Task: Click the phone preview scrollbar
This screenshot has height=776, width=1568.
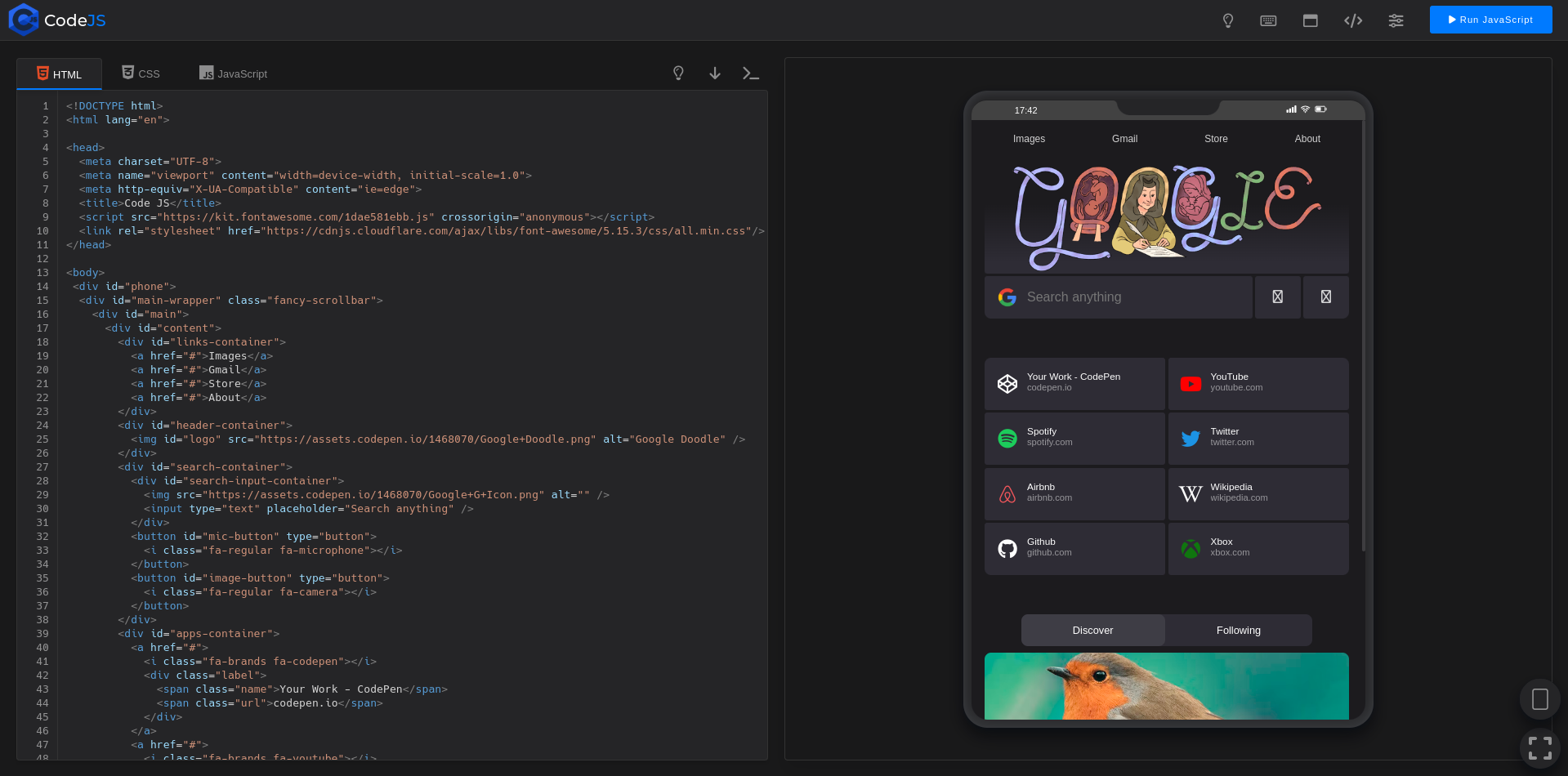Action: (x=1363, y=335)
